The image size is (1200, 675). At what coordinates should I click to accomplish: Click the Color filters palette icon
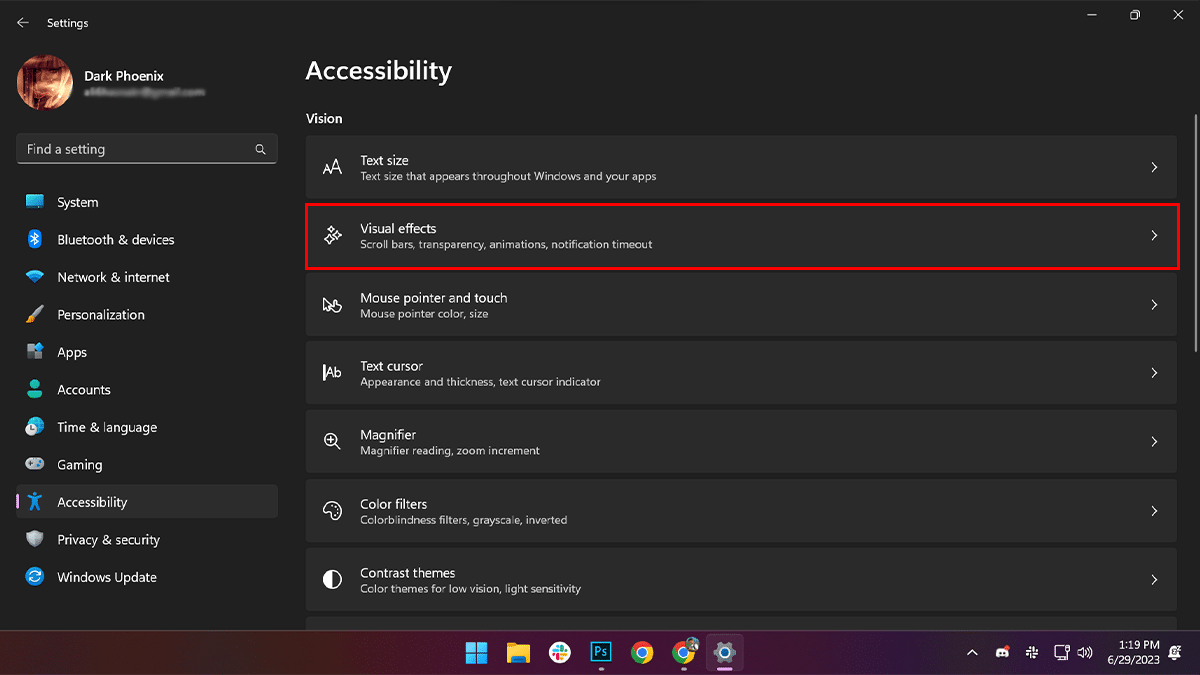point(332,511)
